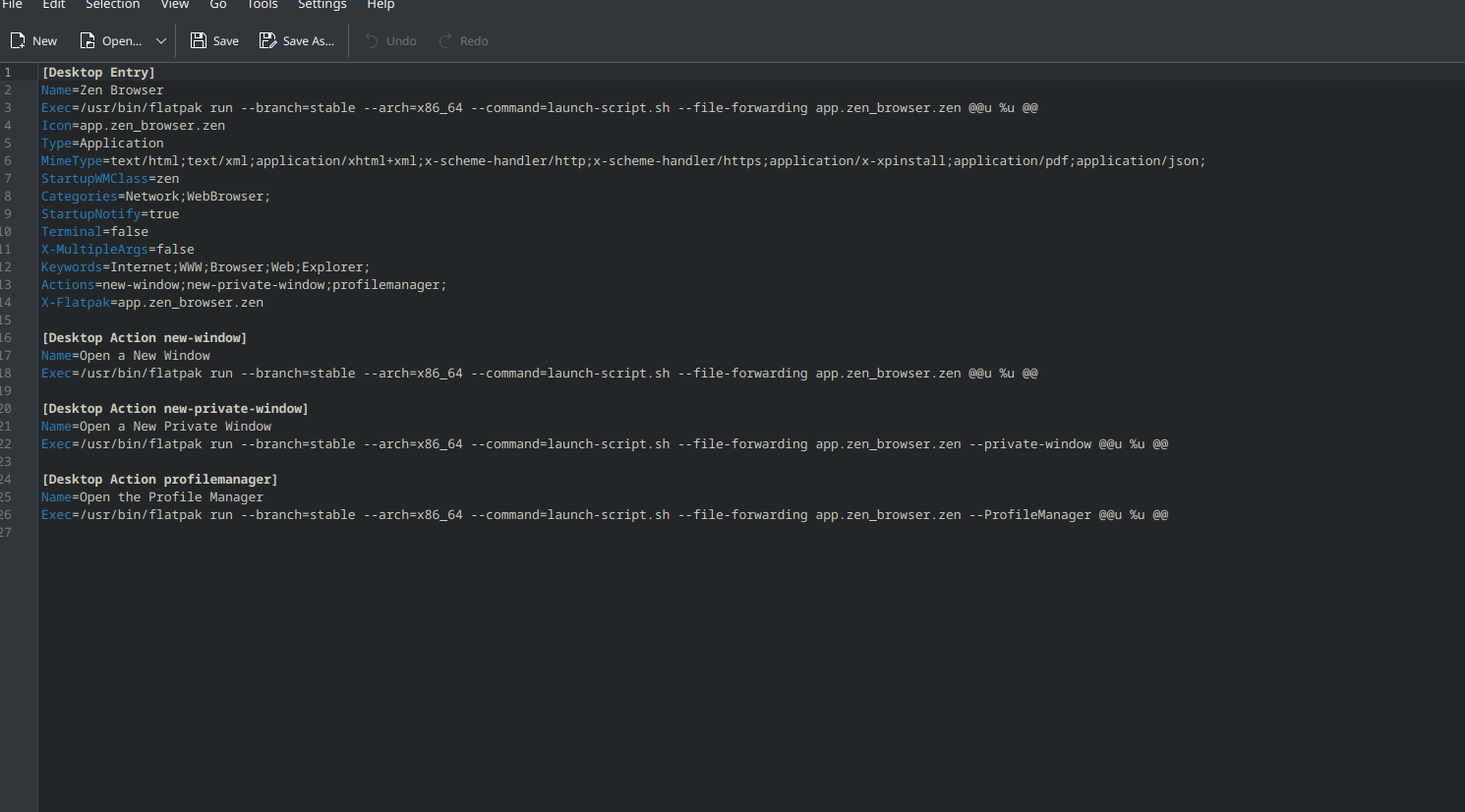Open the Selection menu
Image resolution: width=1465 pixels, height=812 pixels.
(113, 5)
